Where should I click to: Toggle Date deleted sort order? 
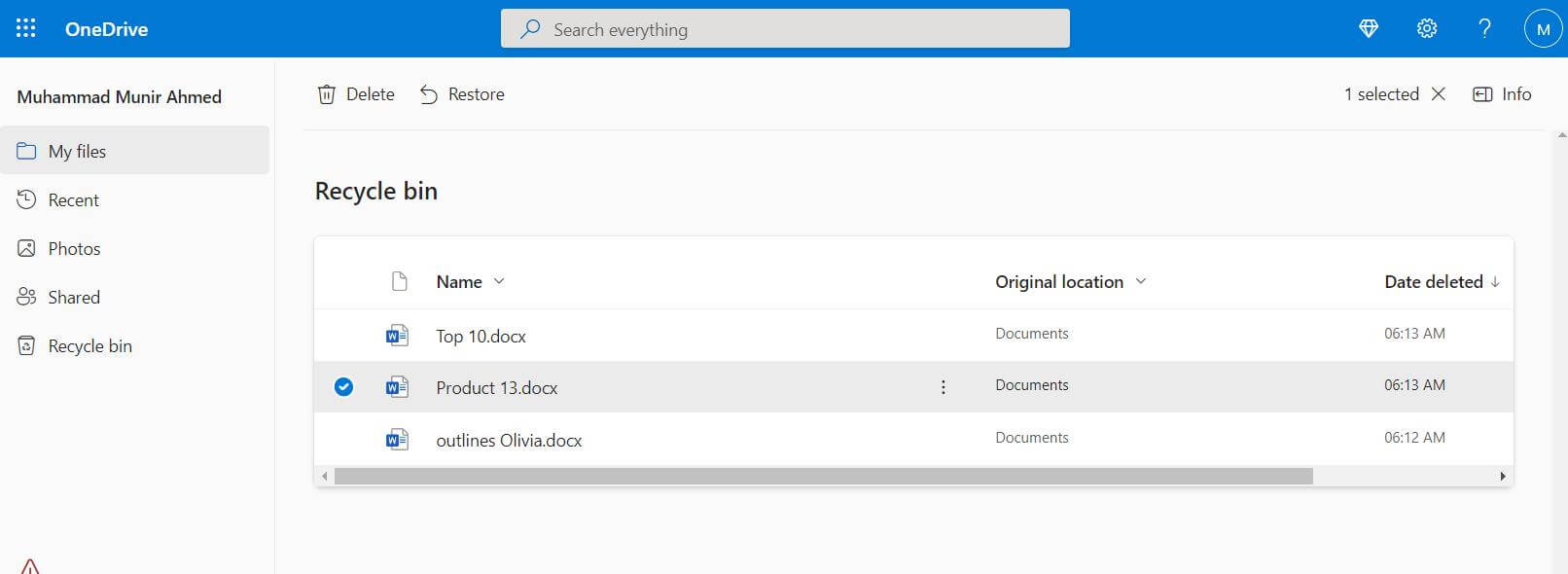[1443, 281]
